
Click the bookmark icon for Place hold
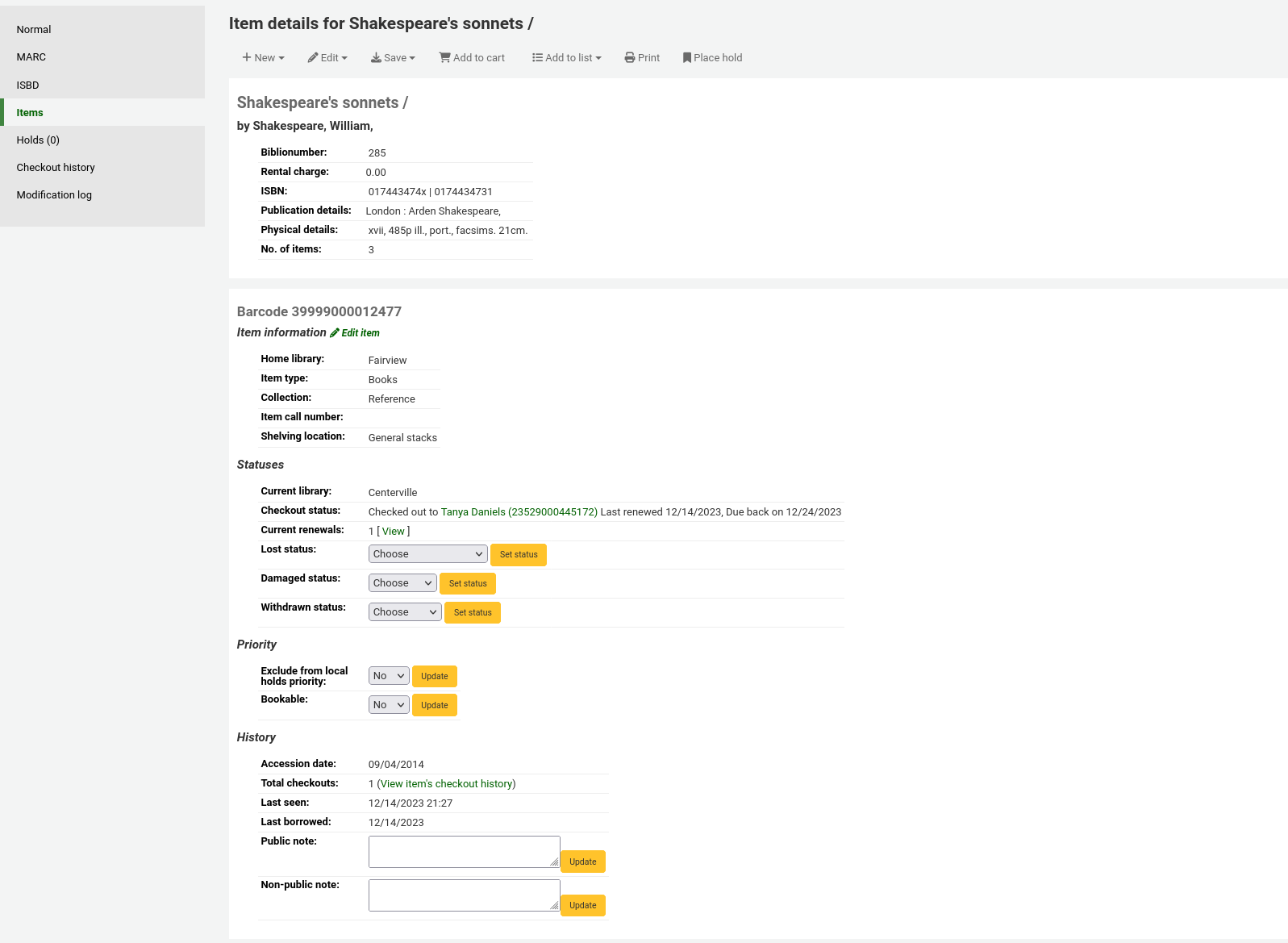pos(687,57)
